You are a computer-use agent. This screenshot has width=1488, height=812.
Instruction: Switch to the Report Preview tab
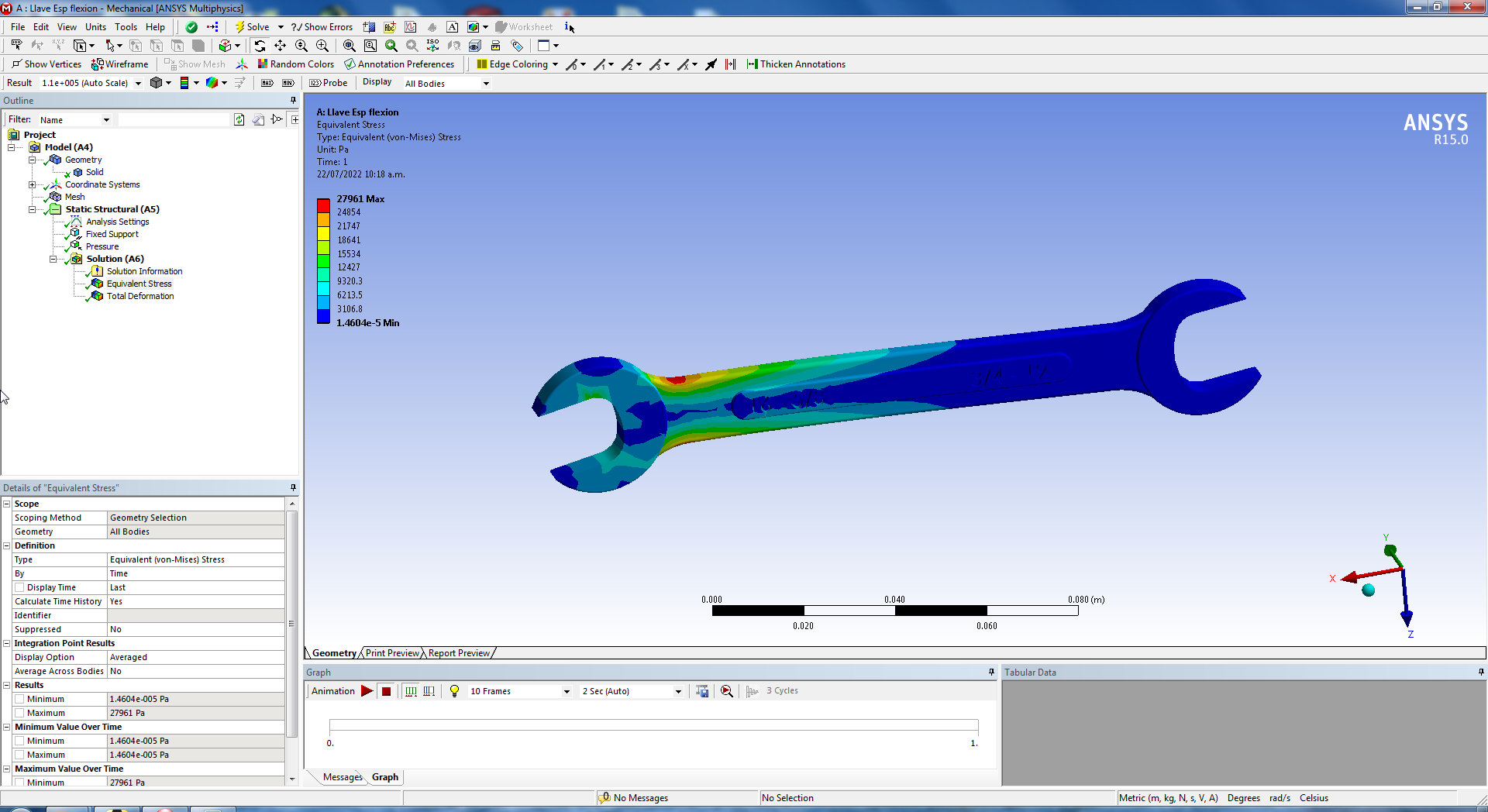point(459,653)
